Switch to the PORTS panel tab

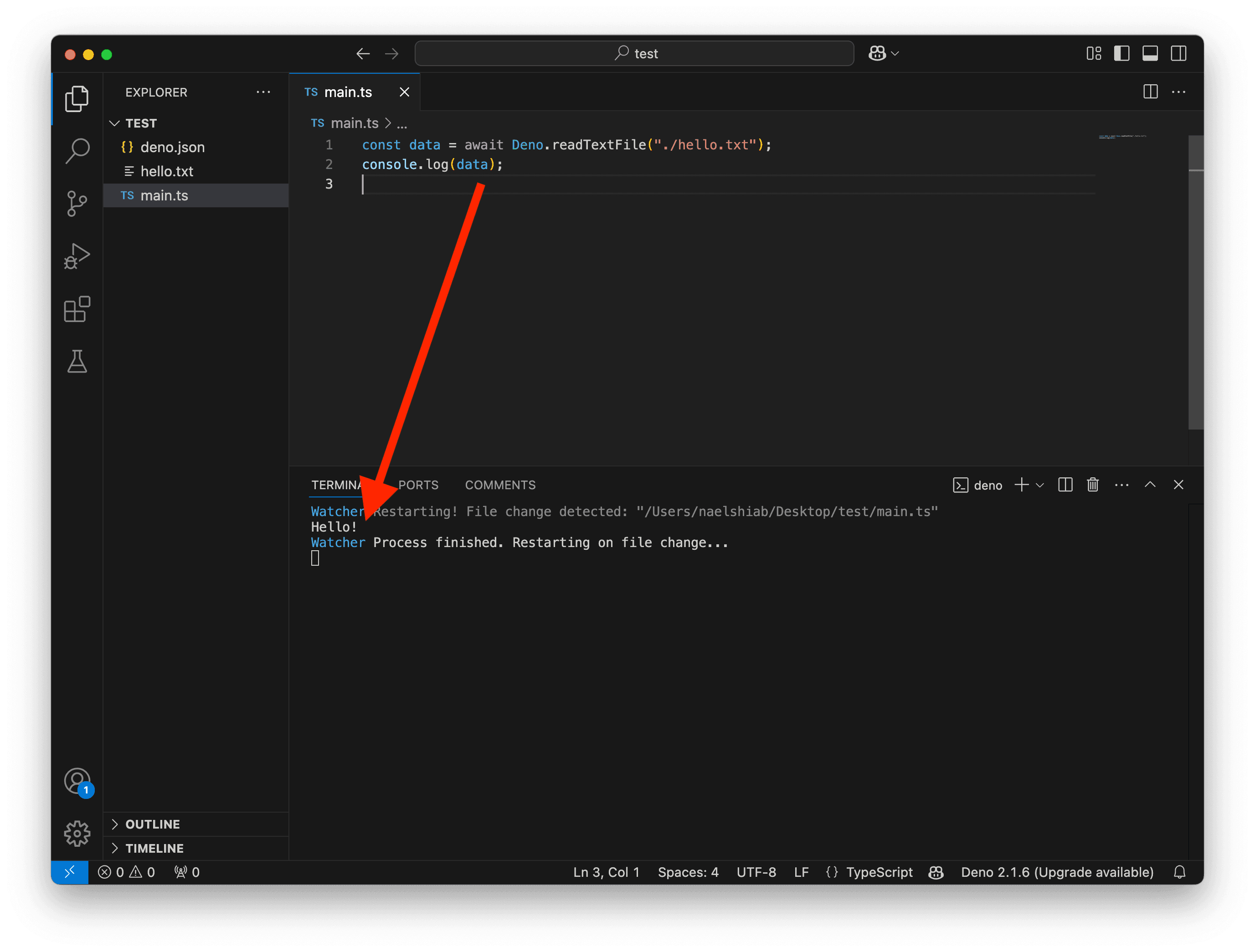coord(418,486)
